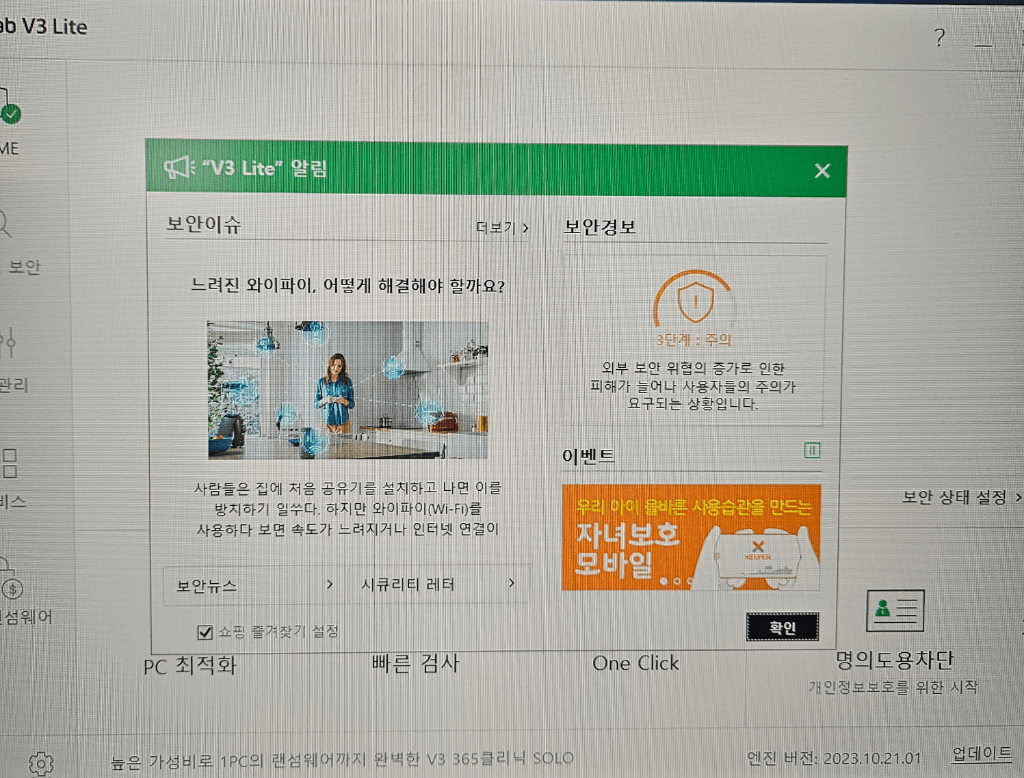The height and width of the screenshot is (778, 1024).
Task: Open the 서비스 sidebar squares icon
Action: [x=10, y=463]
